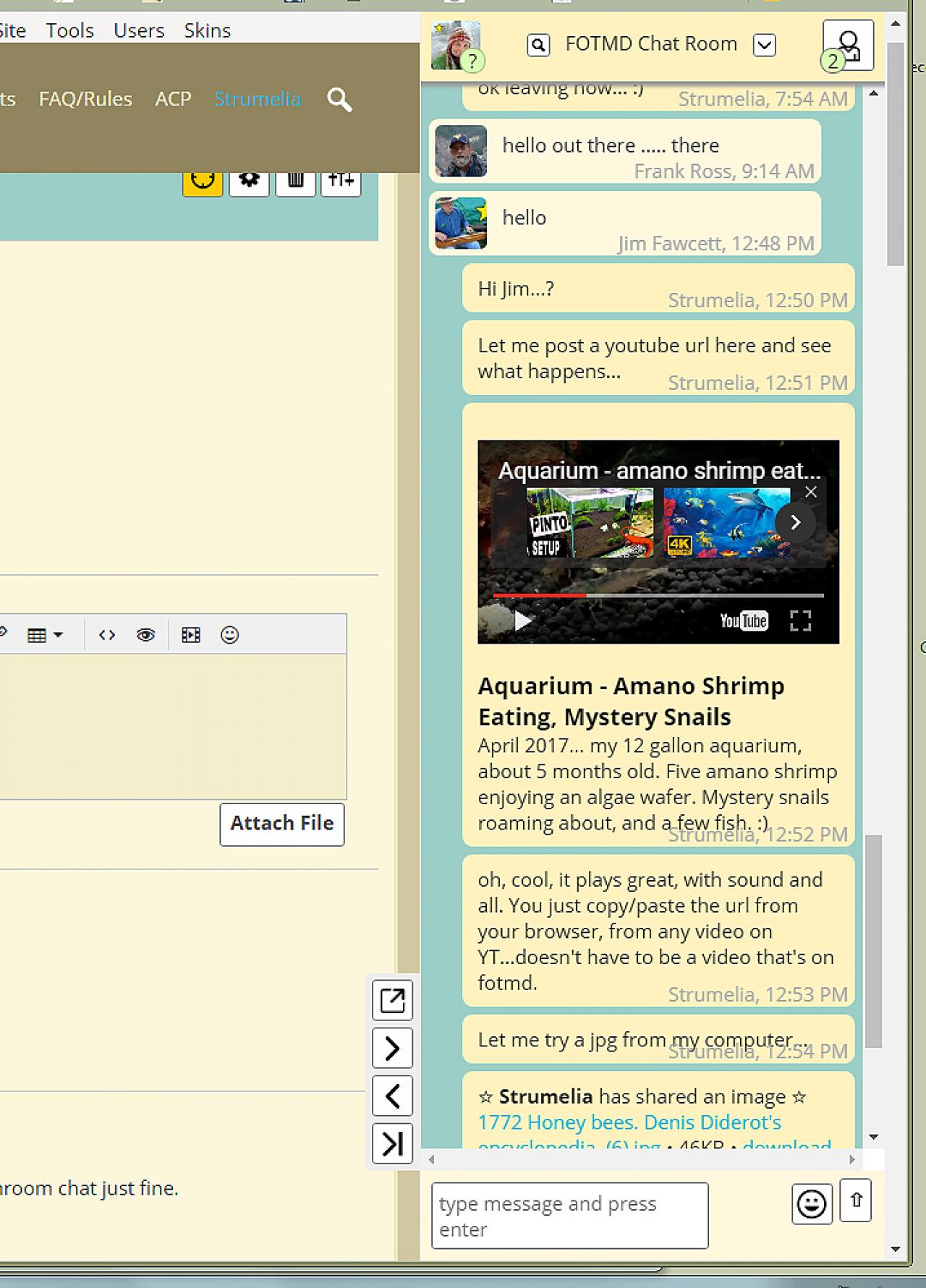This screenshot has height=1288, width=926.
Task: Insert smiley from the editor toolbar
Action: (229, 635)
